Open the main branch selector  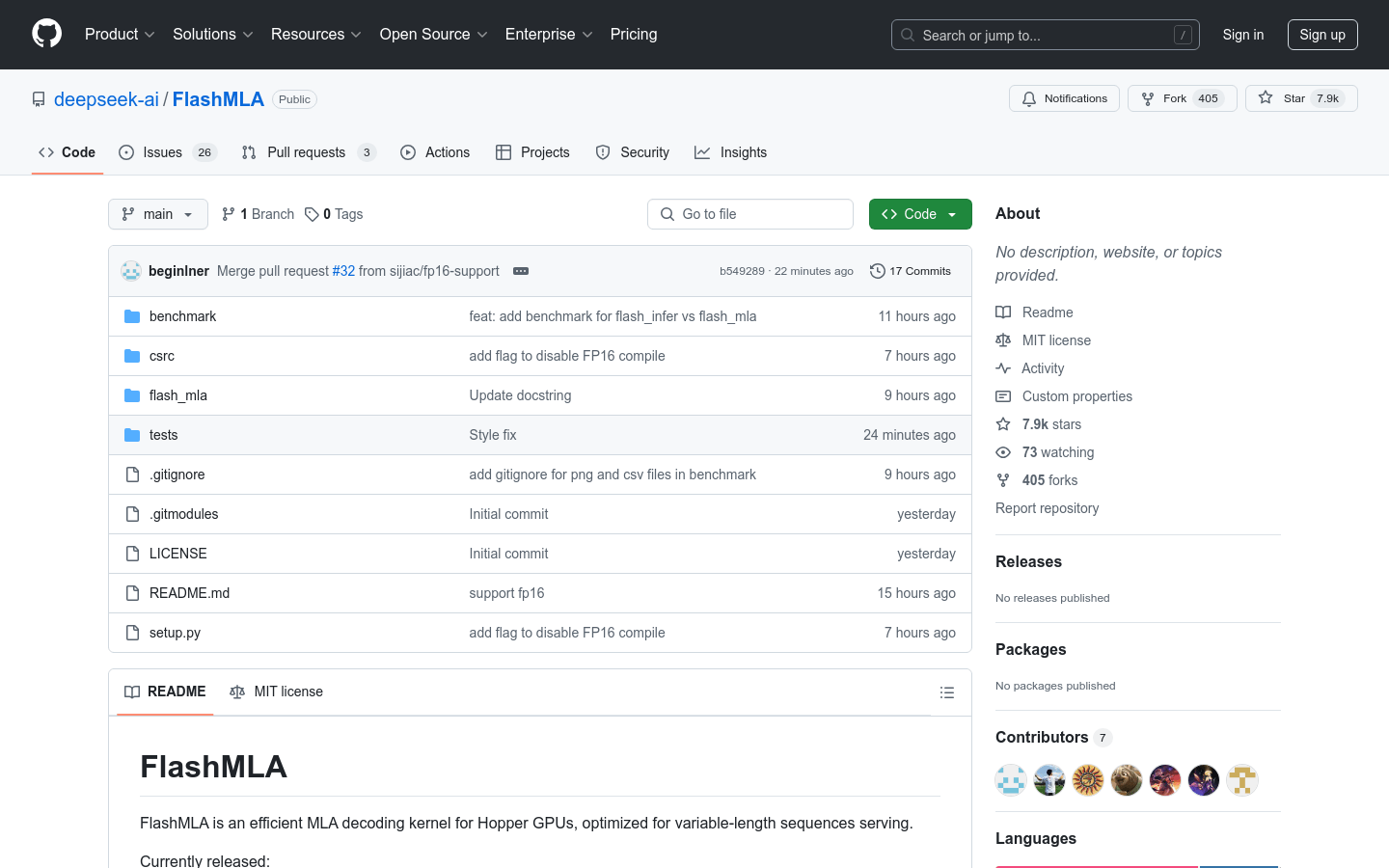(x=158, y=214)
